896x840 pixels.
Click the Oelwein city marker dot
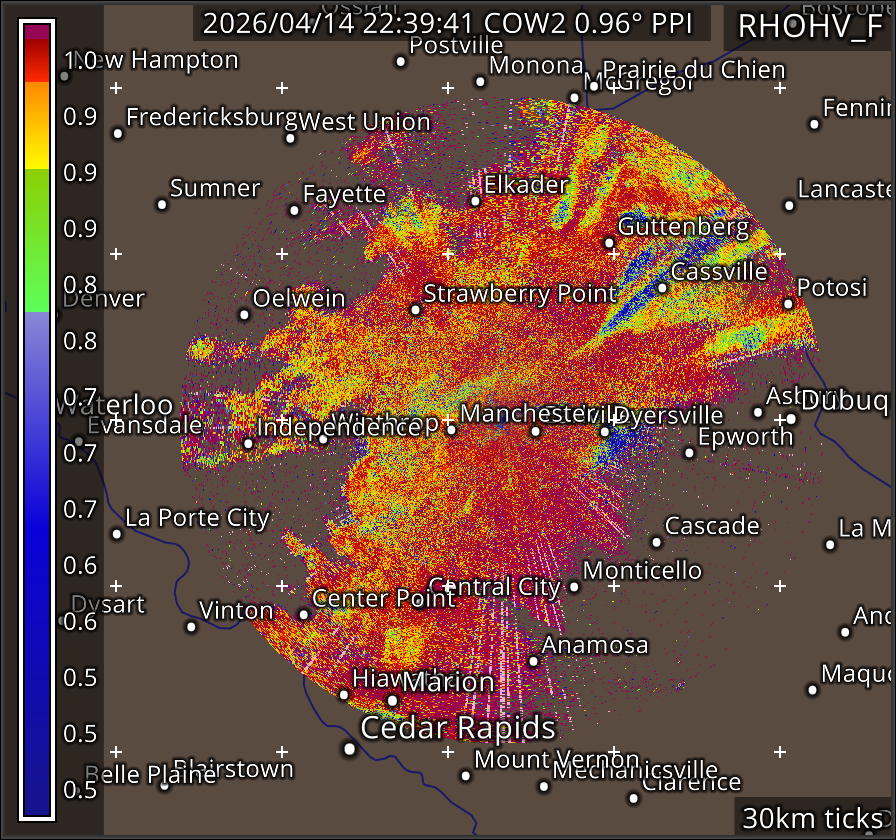[244, 315]
